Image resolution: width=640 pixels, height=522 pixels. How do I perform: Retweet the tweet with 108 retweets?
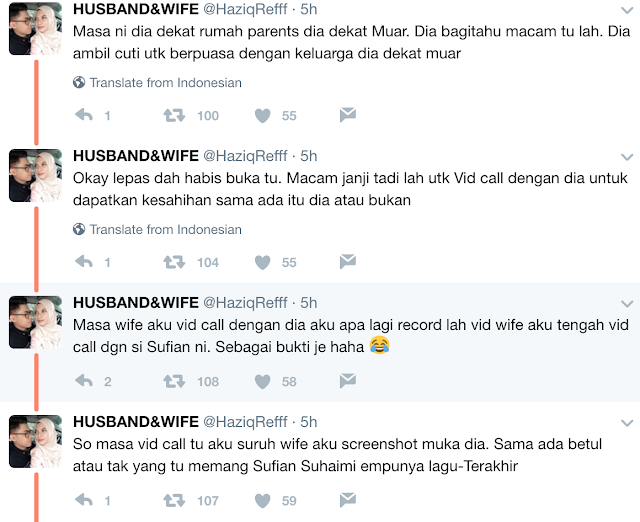click(x=174, y=382)
